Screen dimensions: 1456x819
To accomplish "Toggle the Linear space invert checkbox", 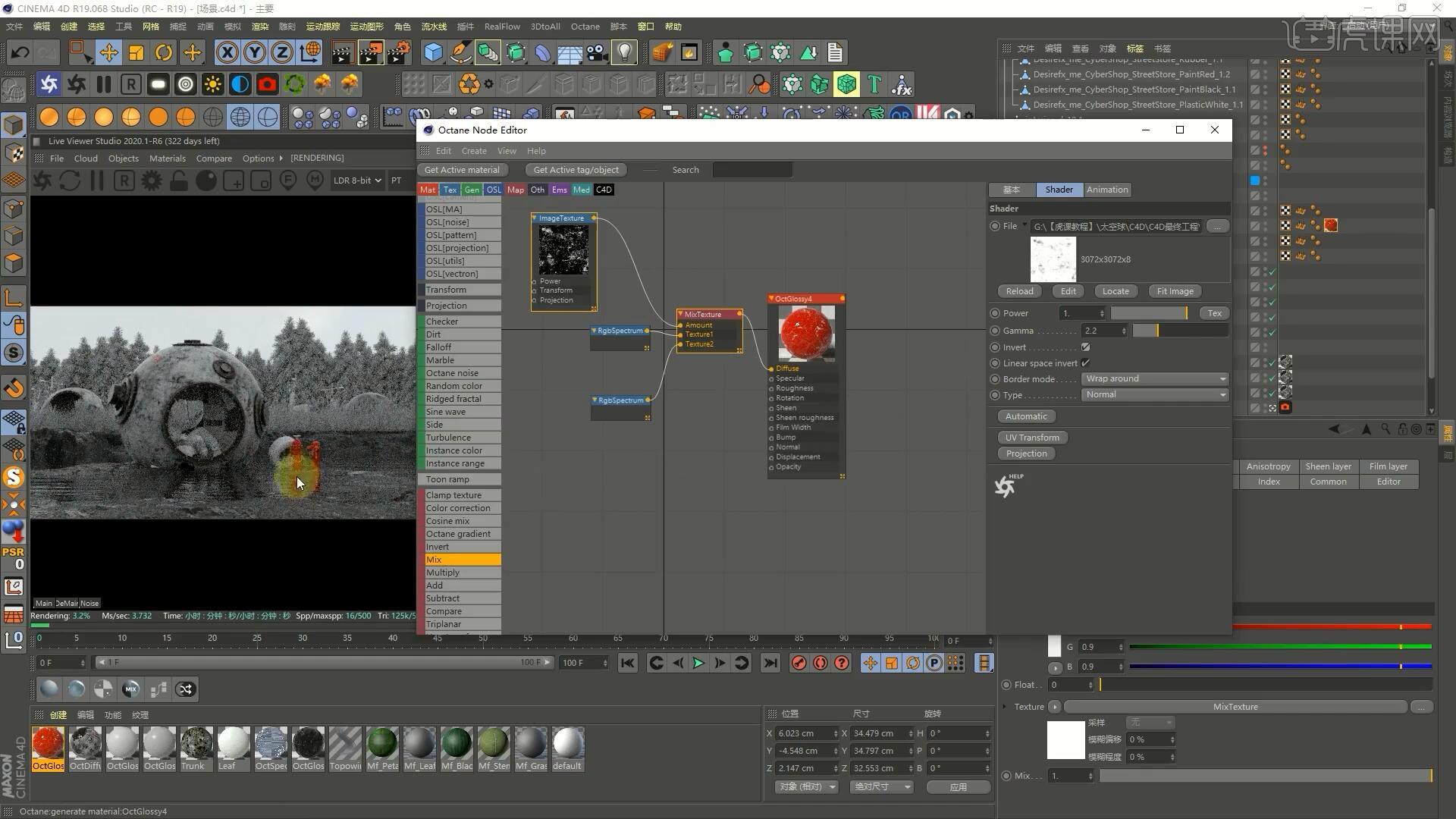I will 1085,363.
